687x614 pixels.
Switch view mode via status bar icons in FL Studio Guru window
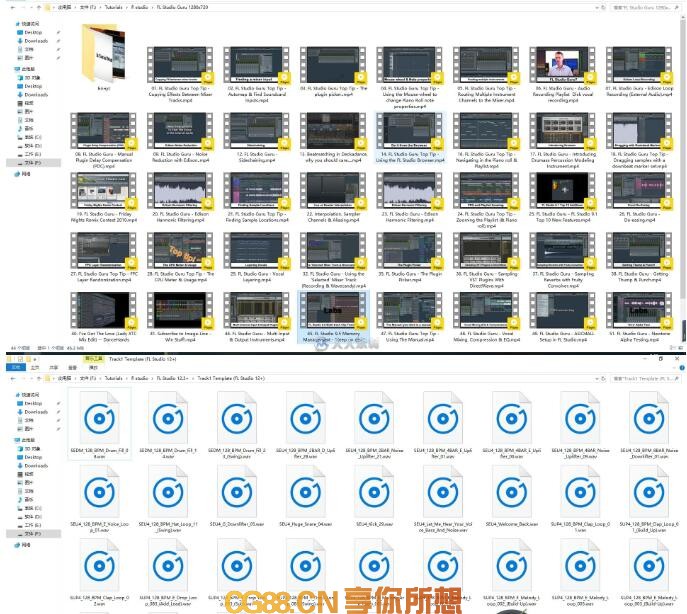676,348
